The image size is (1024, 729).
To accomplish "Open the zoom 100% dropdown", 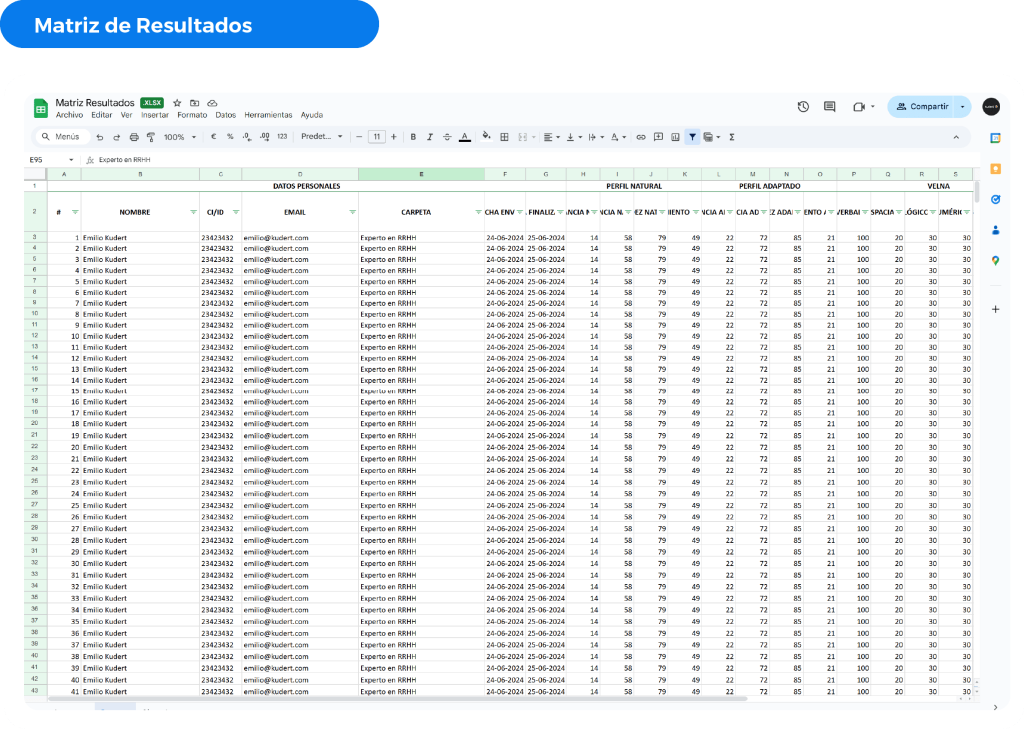I will pos(179,137).
